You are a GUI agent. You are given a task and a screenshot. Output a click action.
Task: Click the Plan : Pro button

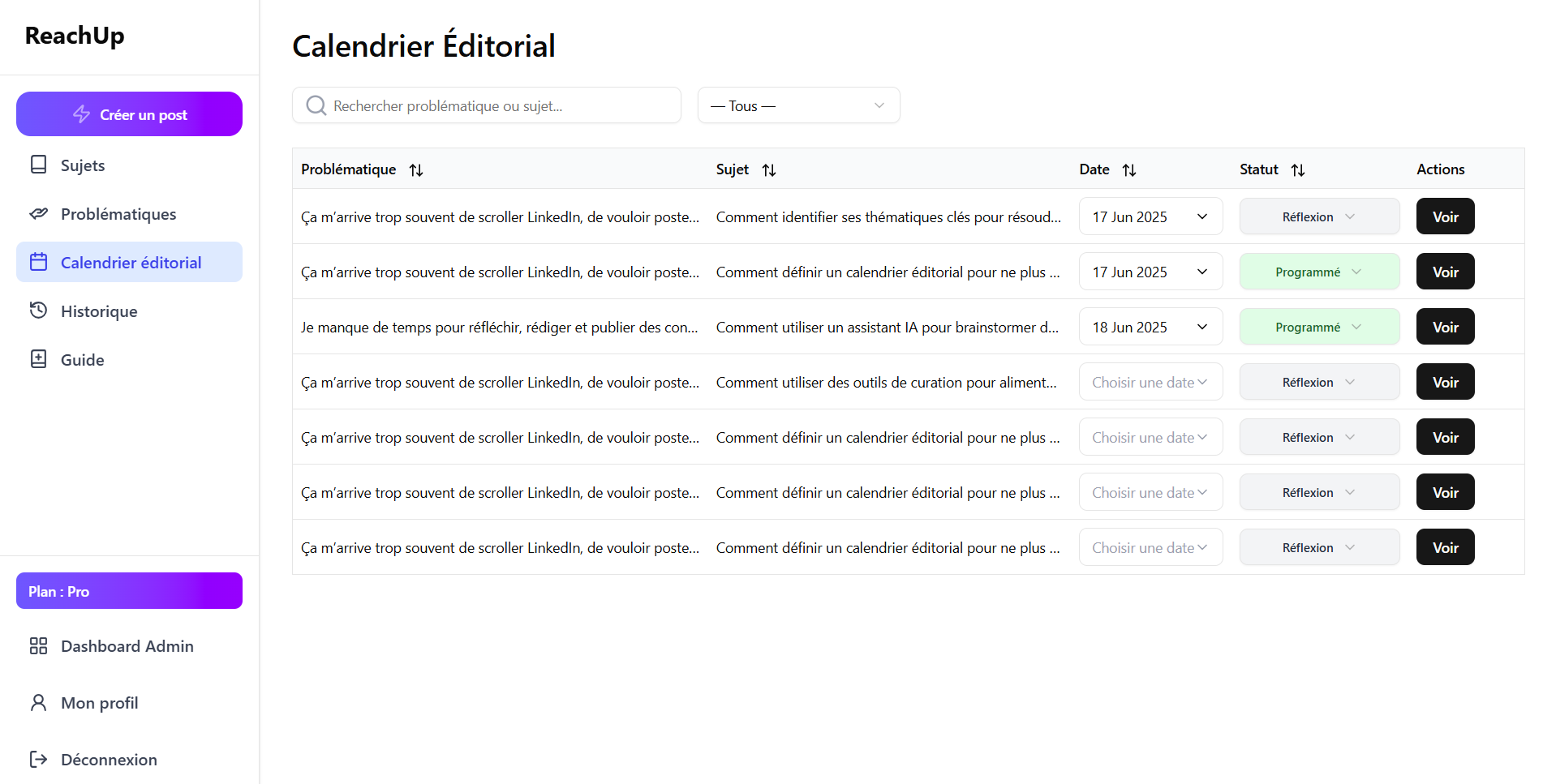tap(129, 590)
